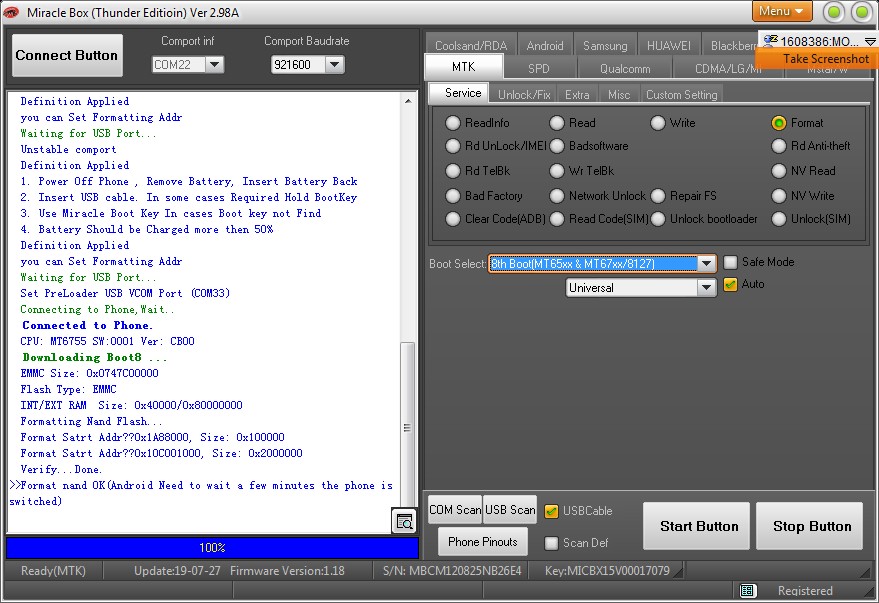
Task: Open the Qualcomm tab
Action: coord(625,68)
